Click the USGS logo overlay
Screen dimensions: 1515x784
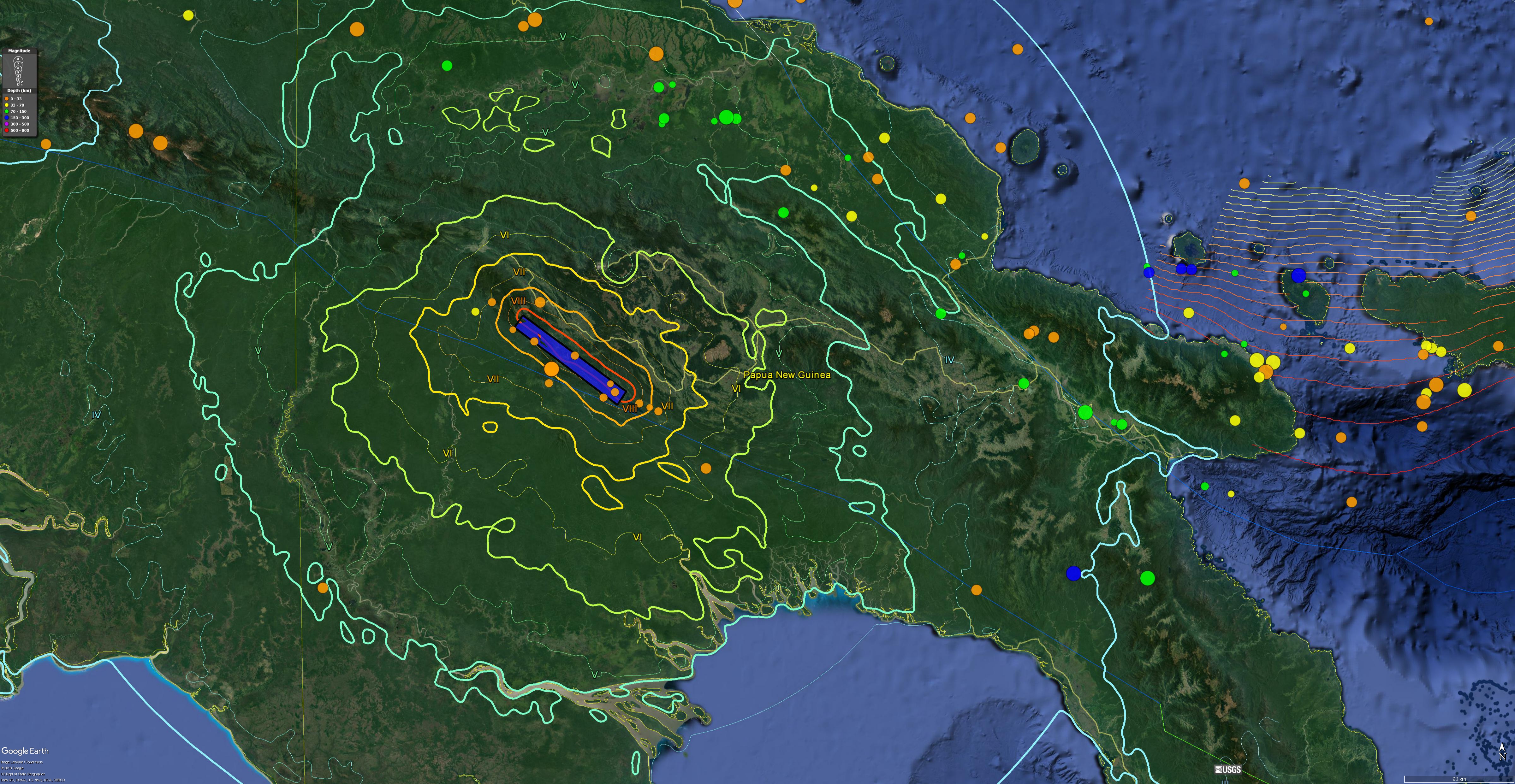click(x=1227, y=770)
